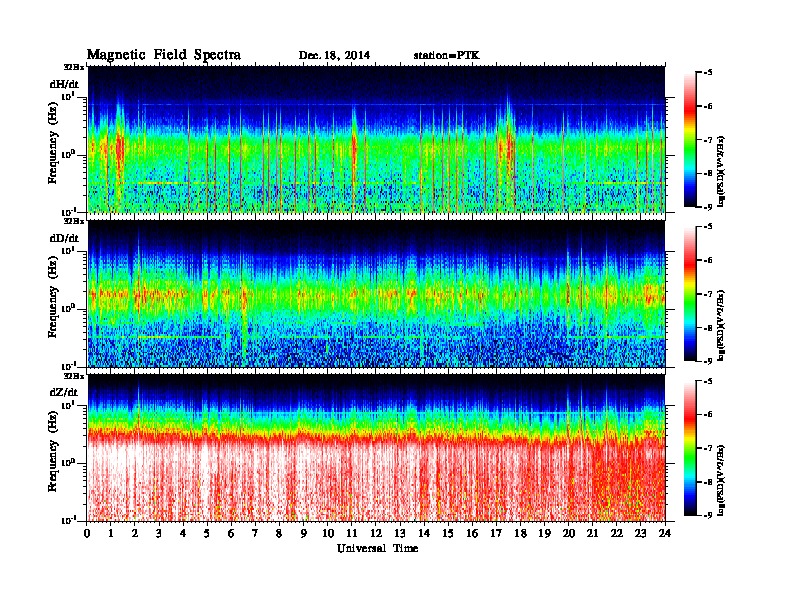This screenshot has width=792, height=612.
Task: Click the "32Hz" label atop dD/dt panel
Action: [73, 221]
